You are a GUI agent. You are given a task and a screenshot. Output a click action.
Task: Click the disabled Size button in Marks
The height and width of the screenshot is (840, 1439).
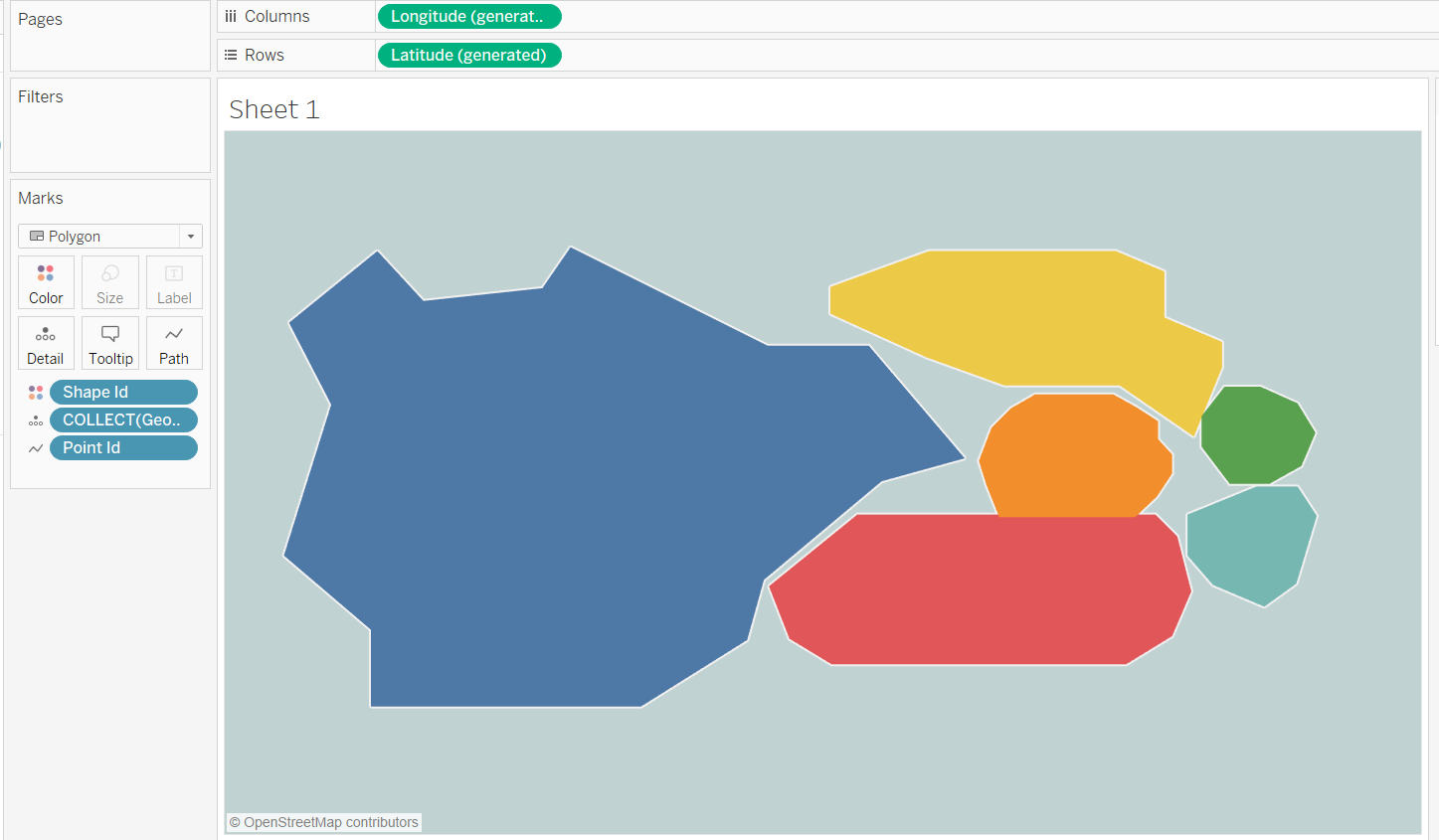(x=109, y=281)
